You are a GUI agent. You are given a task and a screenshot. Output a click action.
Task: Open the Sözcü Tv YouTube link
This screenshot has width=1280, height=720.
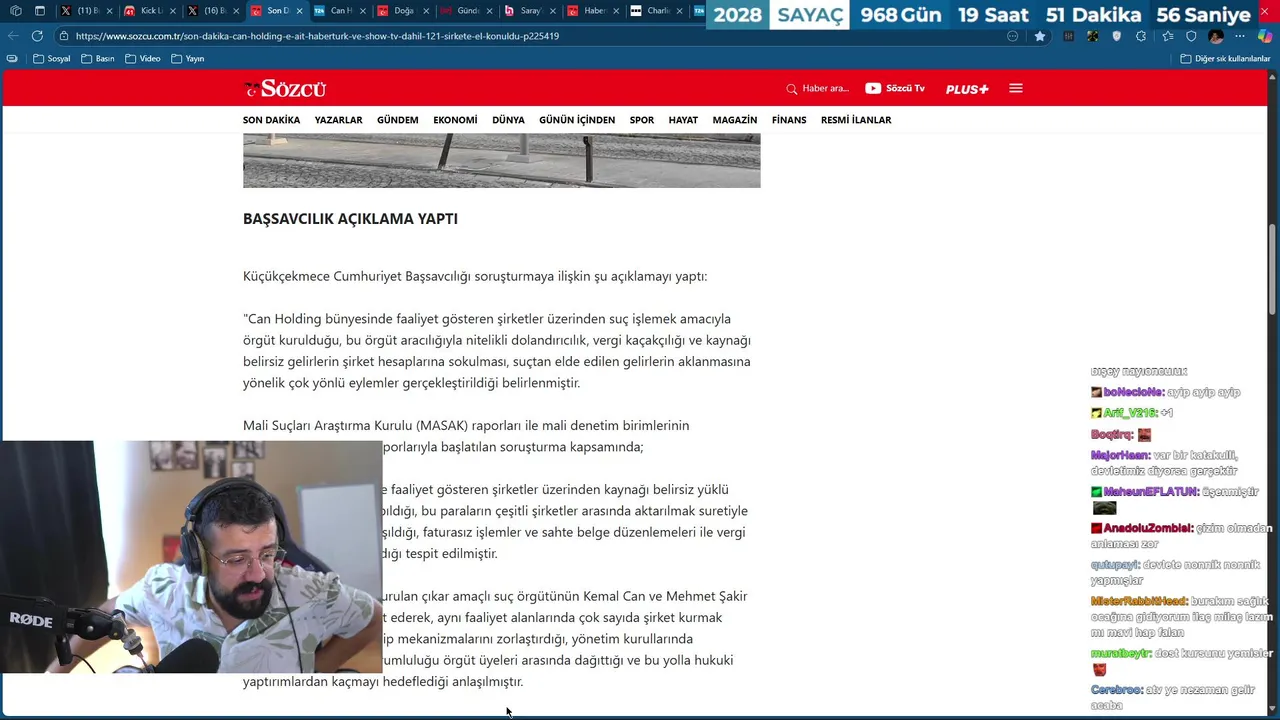[x=895, y=88]
